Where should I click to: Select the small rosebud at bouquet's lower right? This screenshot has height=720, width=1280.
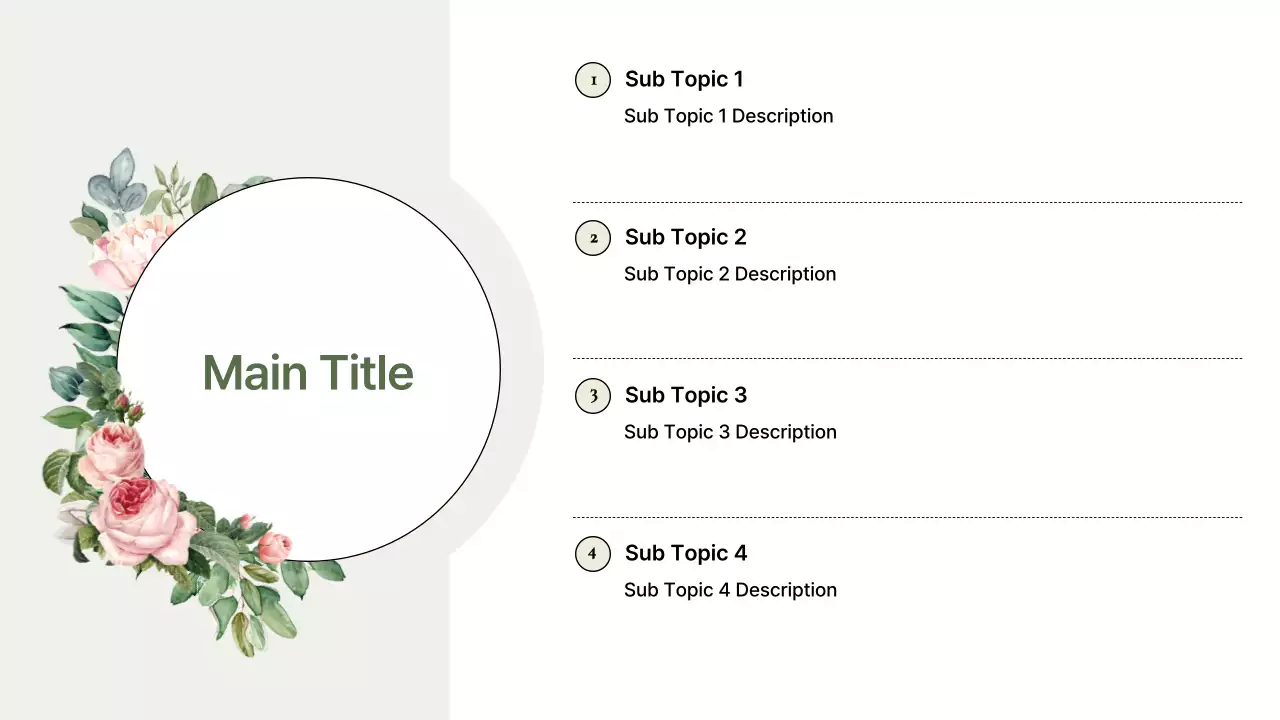click(273, 548)
